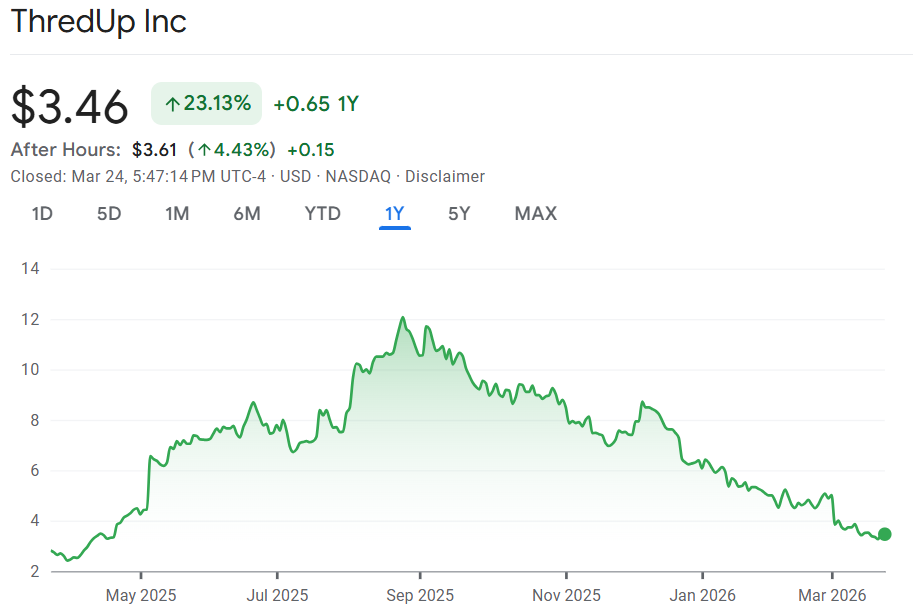The width and height of the screenshot is (913, 616).
Task: Click the green up arrow in the 23.13% badge
Action: 172,103
